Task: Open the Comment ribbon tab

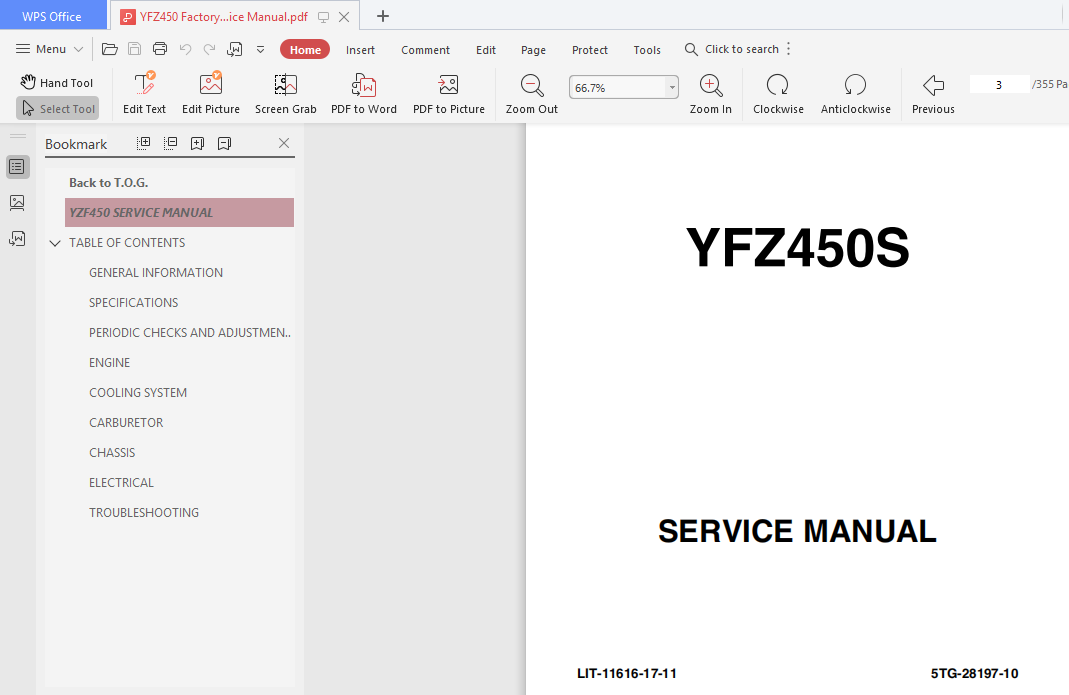Action: point(425,50)
